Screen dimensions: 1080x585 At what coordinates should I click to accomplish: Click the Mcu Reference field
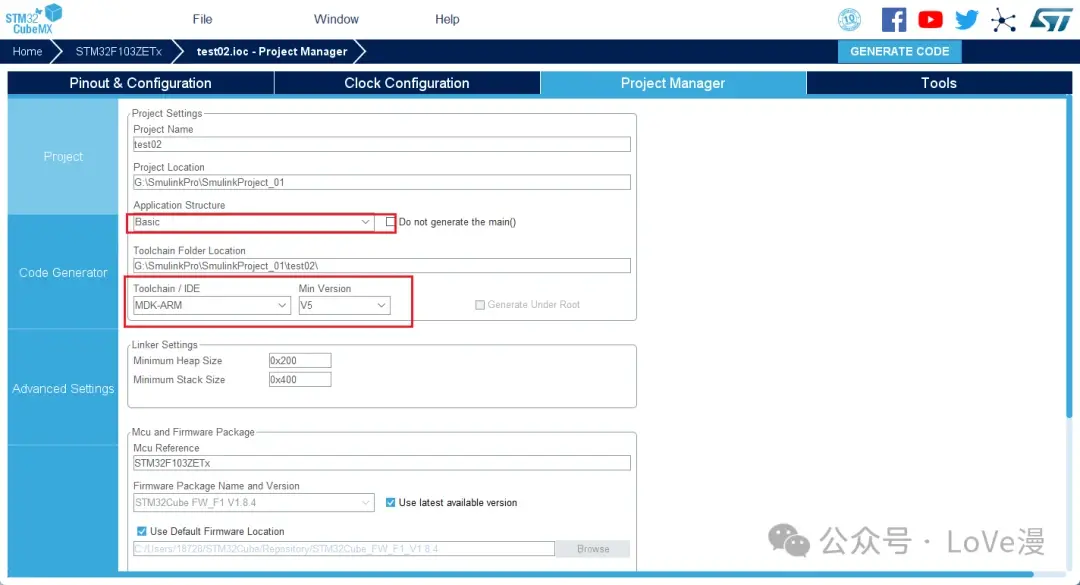382,463
